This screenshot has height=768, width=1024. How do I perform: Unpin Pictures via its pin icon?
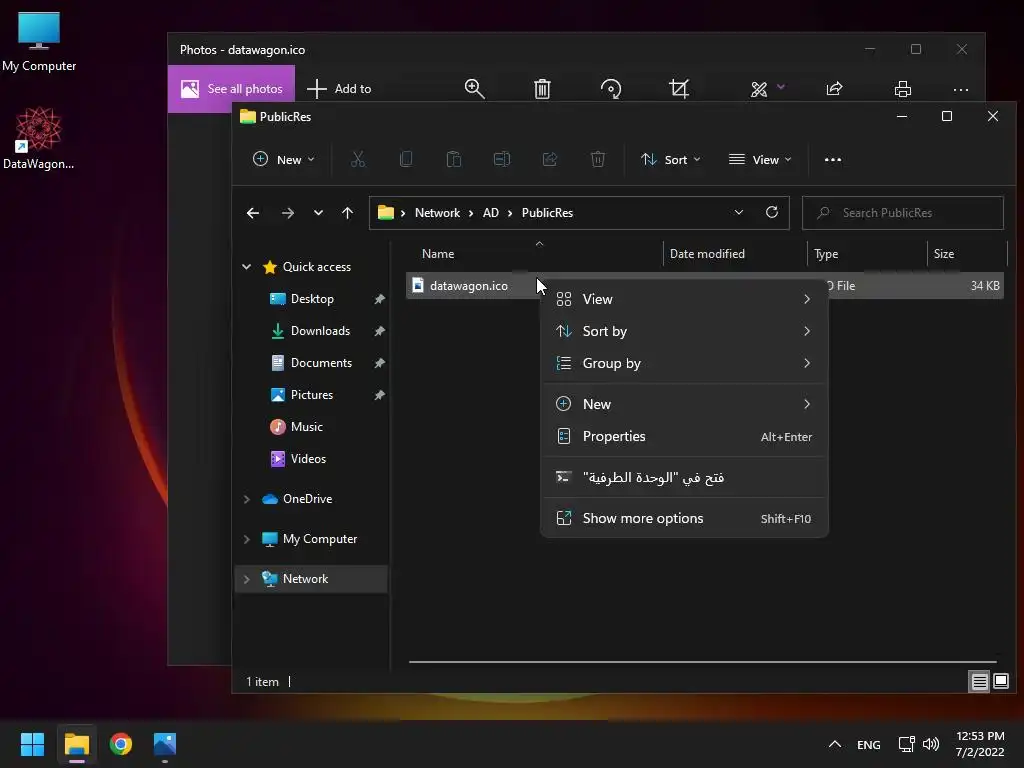(379, 395)
